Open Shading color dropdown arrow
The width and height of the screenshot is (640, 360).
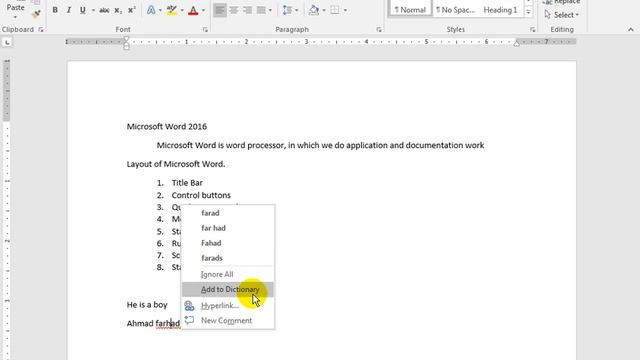tap(324, 10)
